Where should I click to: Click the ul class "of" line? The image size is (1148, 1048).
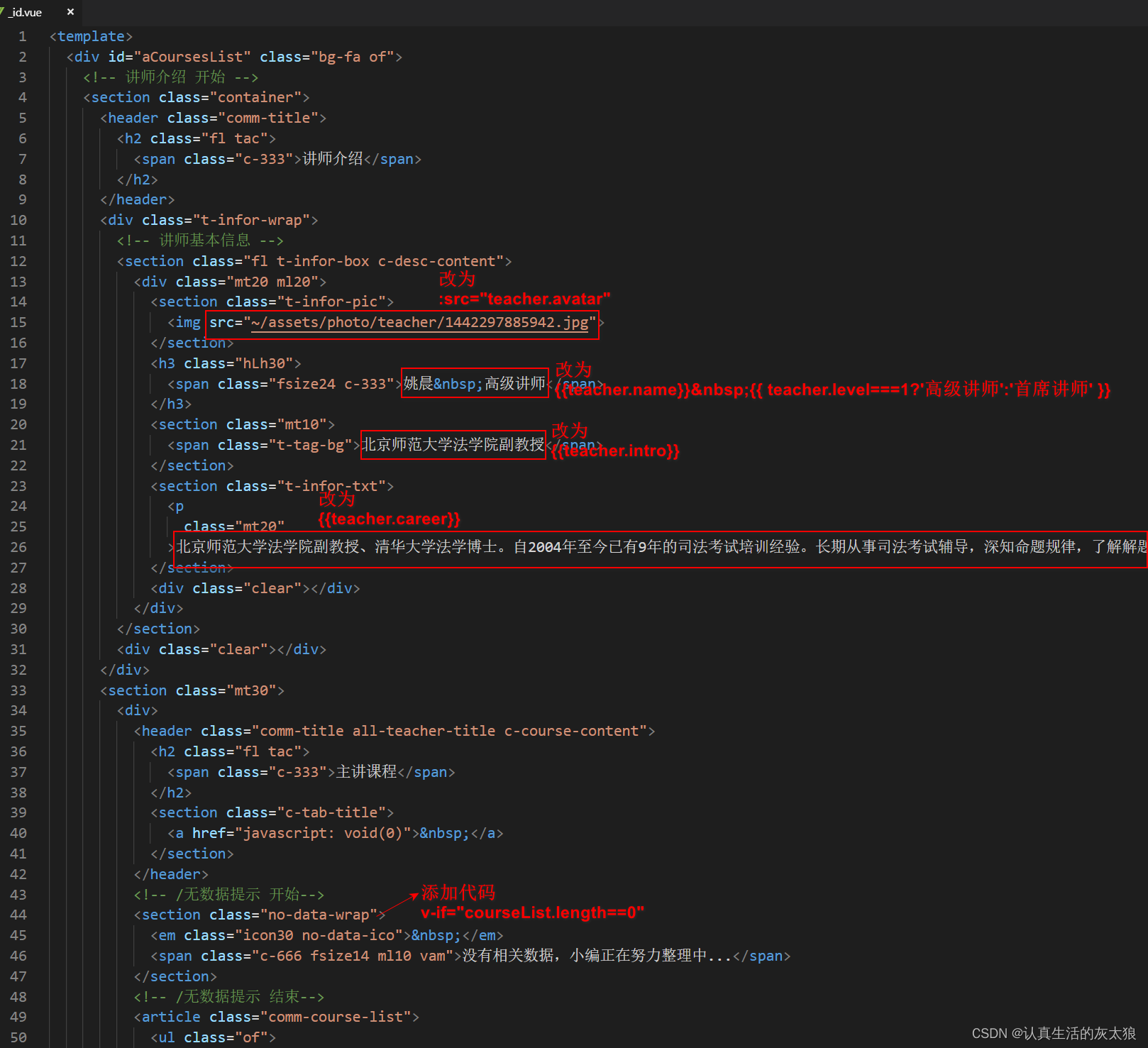coord(214,1037)
